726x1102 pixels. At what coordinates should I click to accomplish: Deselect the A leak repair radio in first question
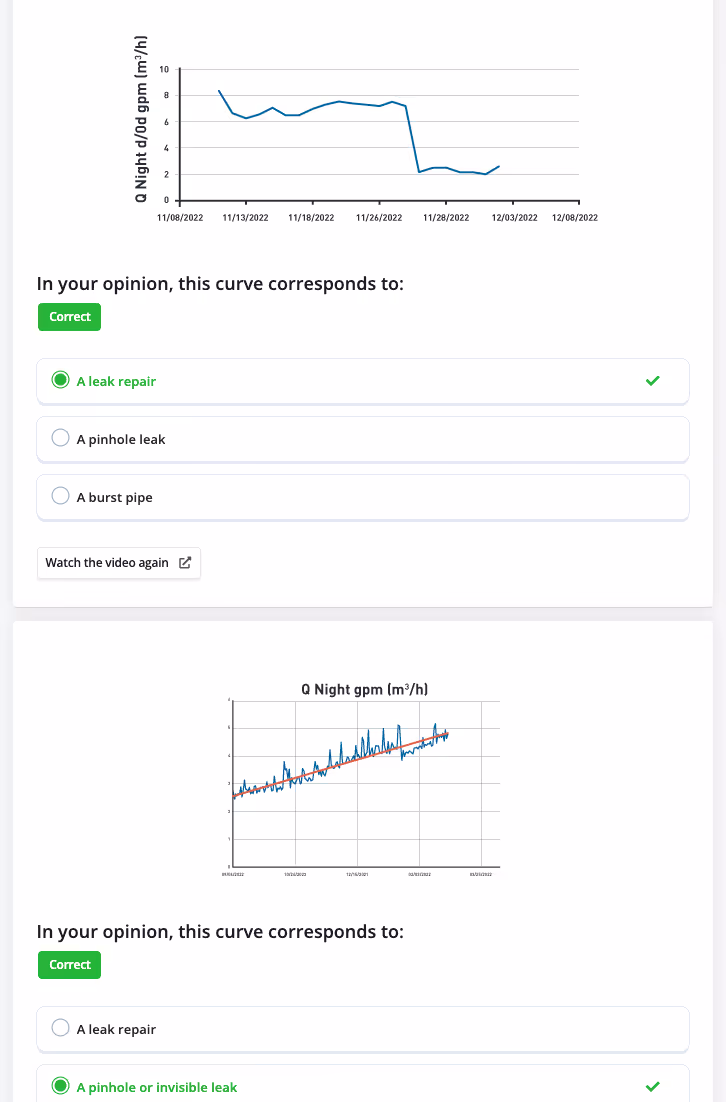tap(60, 379)
